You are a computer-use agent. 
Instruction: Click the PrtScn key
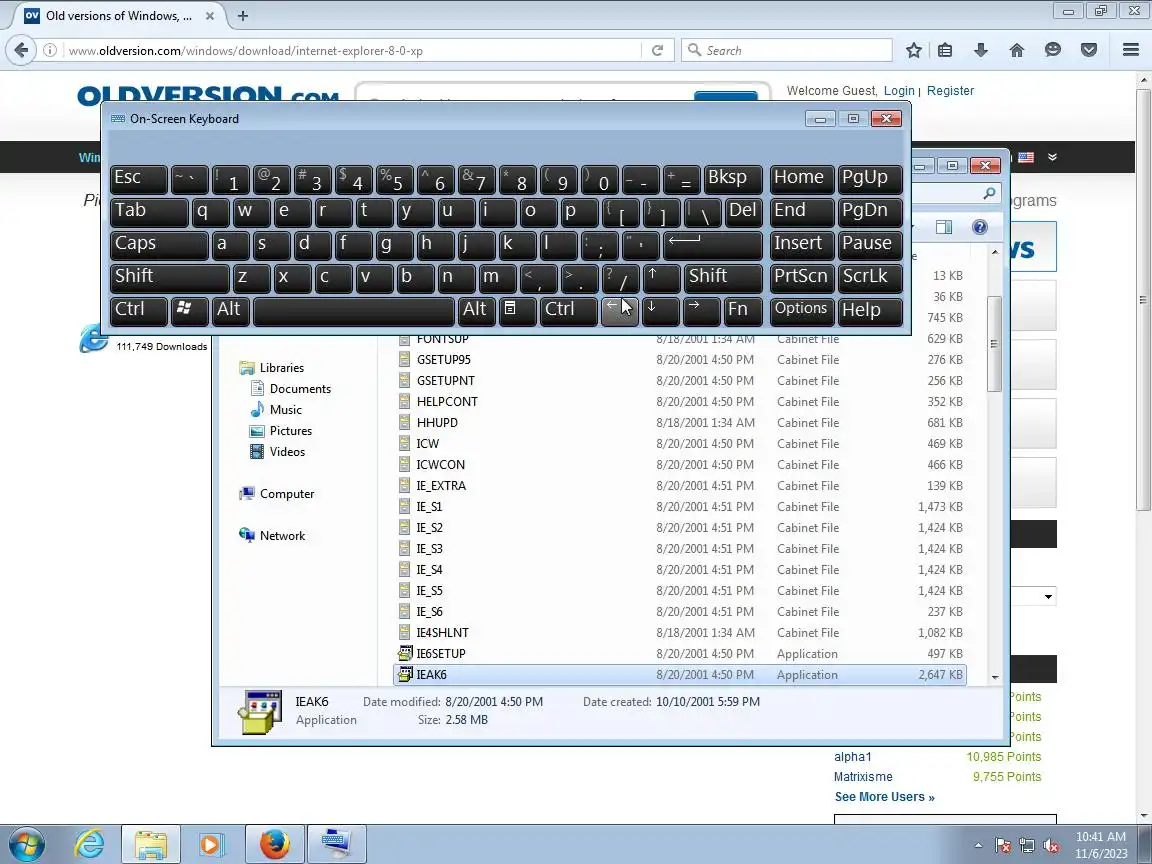[802, 278]
